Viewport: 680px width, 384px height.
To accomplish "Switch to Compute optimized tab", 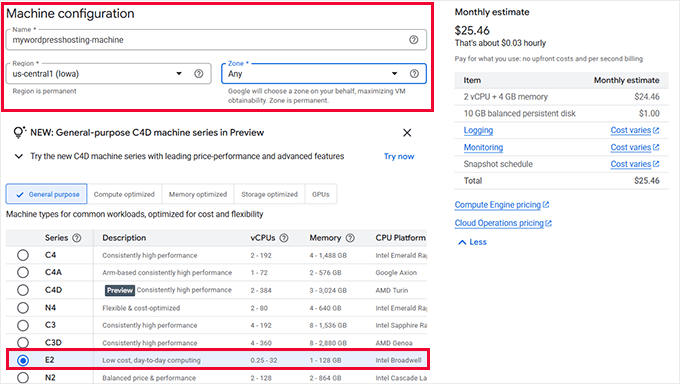I will (x=124, y=194).
